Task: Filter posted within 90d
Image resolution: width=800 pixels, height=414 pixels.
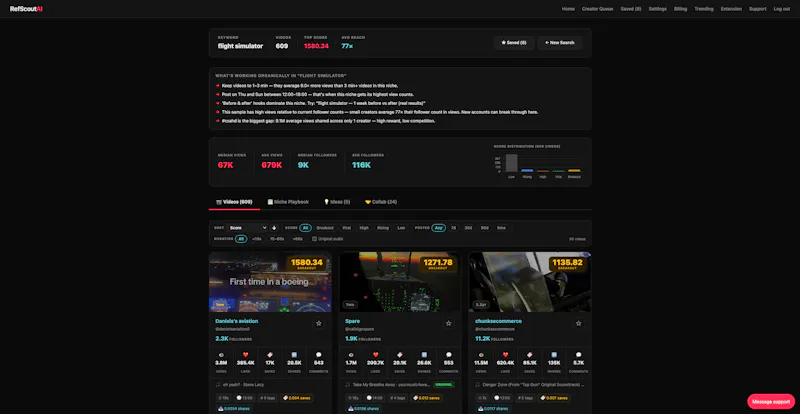Action: pos(485,228)
